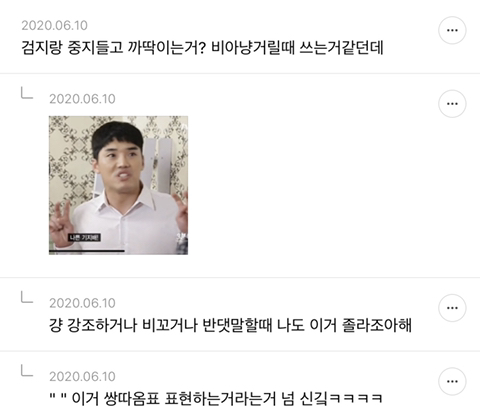The width and height of the screenshot is (480, 420).
Task: Open more options for the 걍 강조하거나 reply
Action: coord(452,308)
